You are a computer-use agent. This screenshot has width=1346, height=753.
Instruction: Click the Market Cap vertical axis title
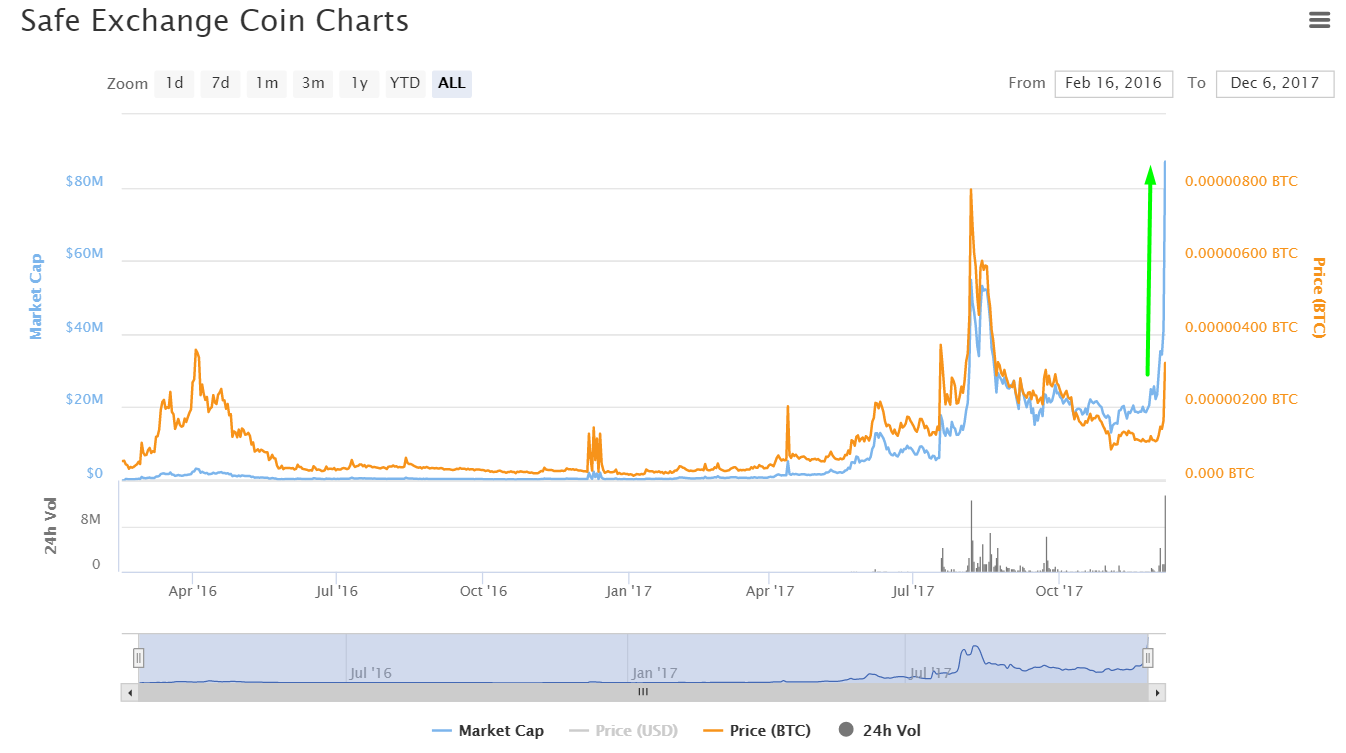point(36,297)
